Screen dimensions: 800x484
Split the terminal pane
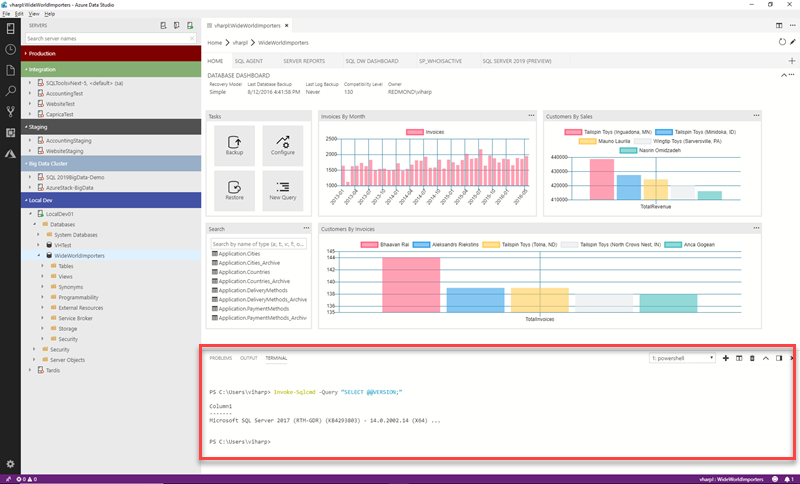tap(739, 358)
